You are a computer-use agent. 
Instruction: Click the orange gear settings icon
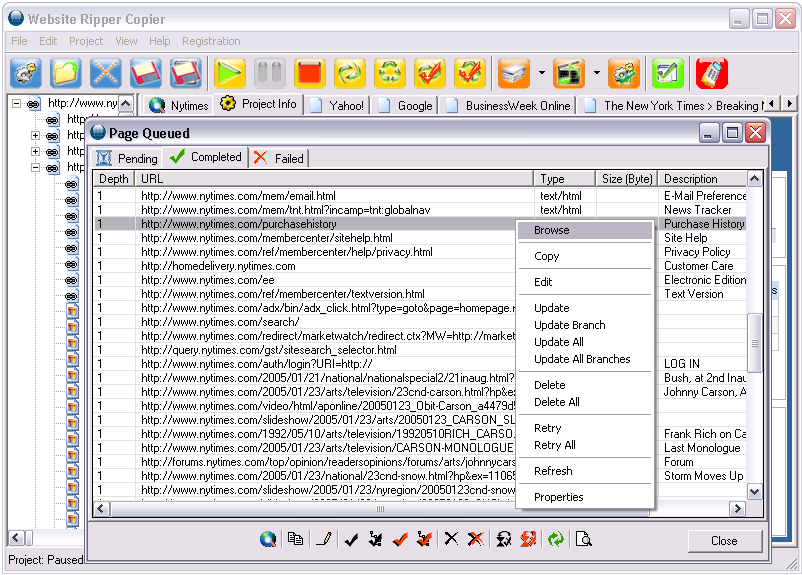pos(624,73)
